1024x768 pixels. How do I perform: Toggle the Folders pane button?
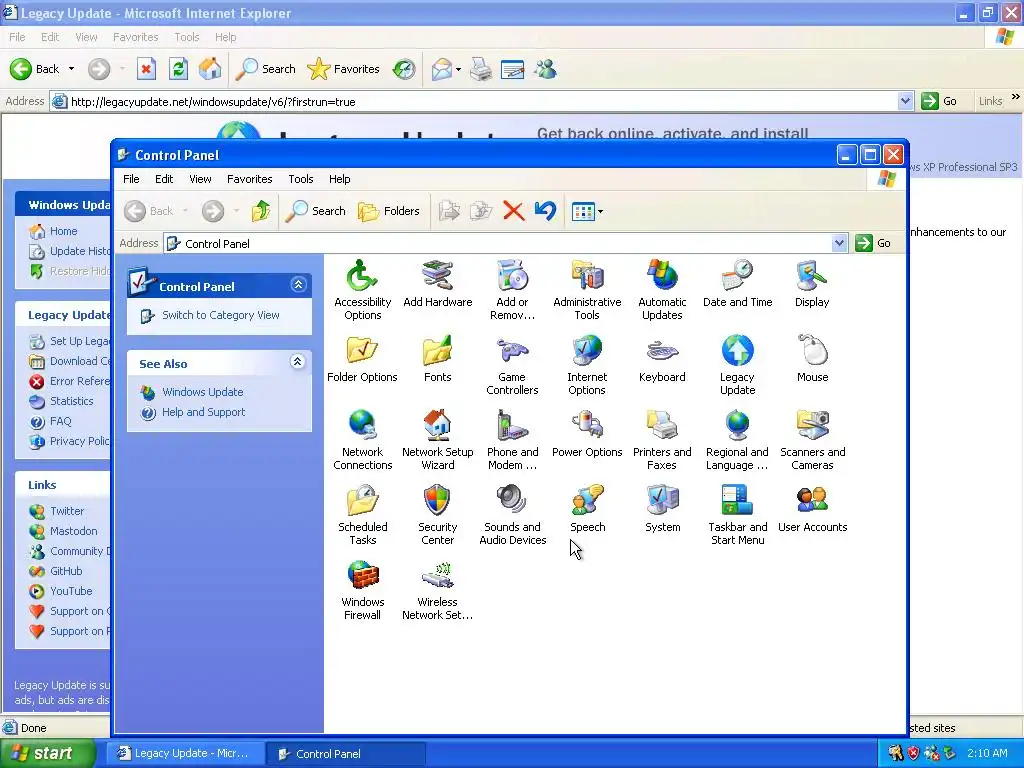tap(389, 211)
